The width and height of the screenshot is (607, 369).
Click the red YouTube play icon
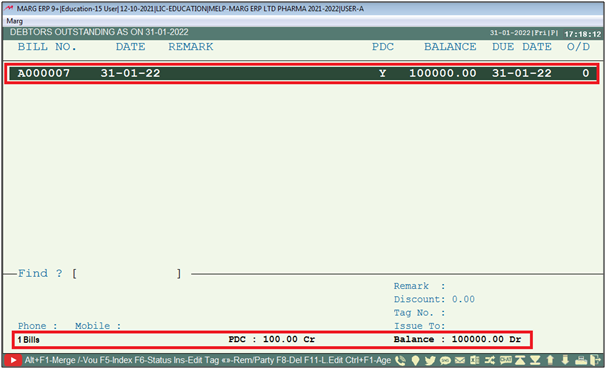pos(13,360)
